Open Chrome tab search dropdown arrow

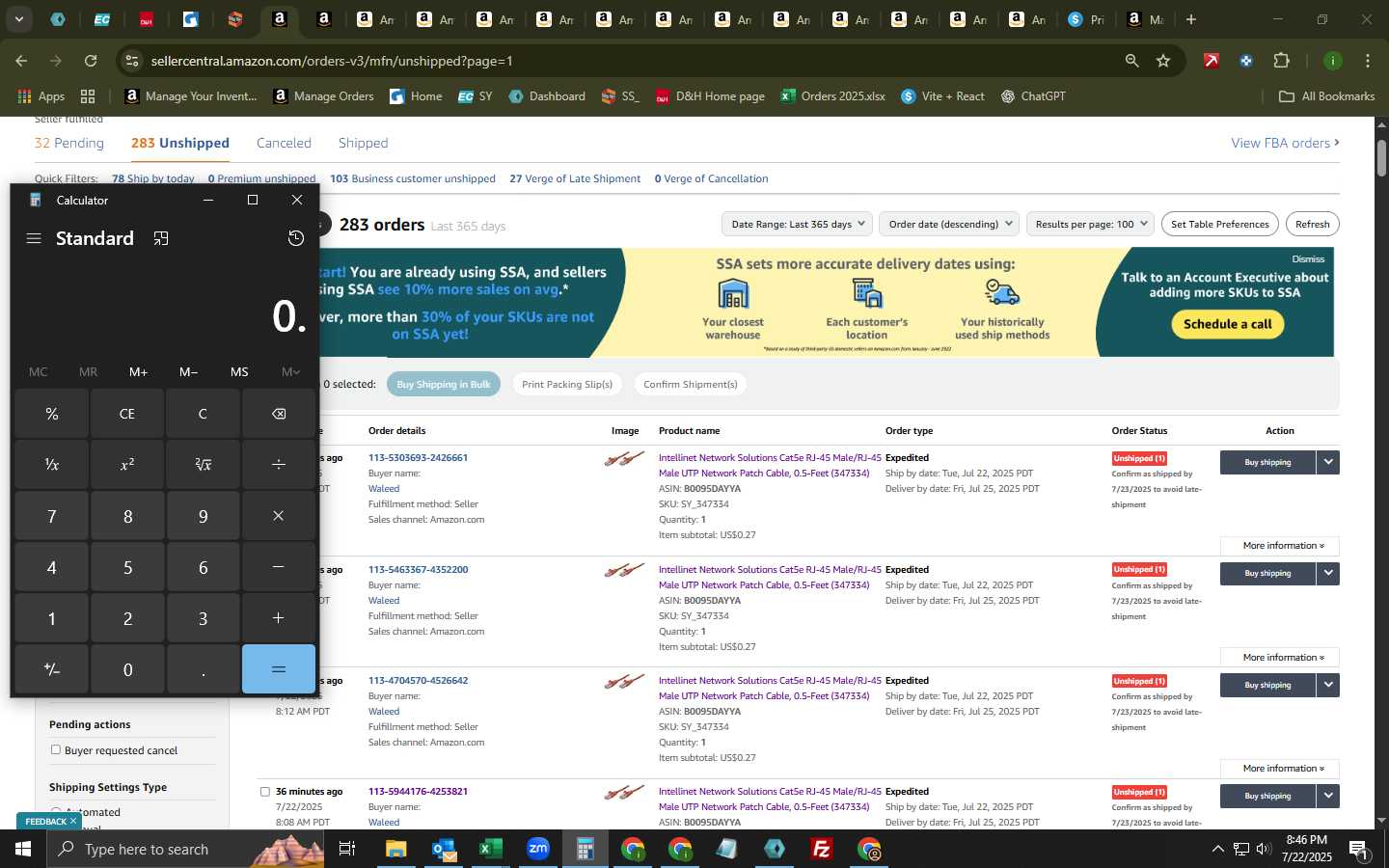18,19
